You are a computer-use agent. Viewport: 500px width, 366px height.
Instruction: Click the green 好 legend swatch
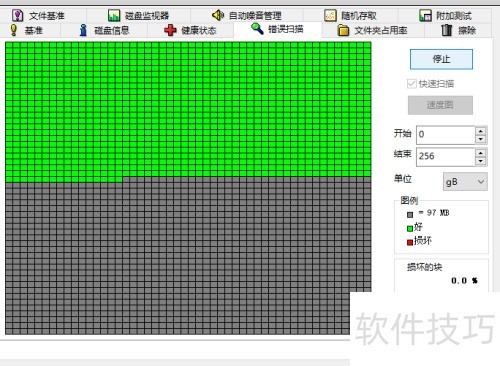click(x=410, y=228)
